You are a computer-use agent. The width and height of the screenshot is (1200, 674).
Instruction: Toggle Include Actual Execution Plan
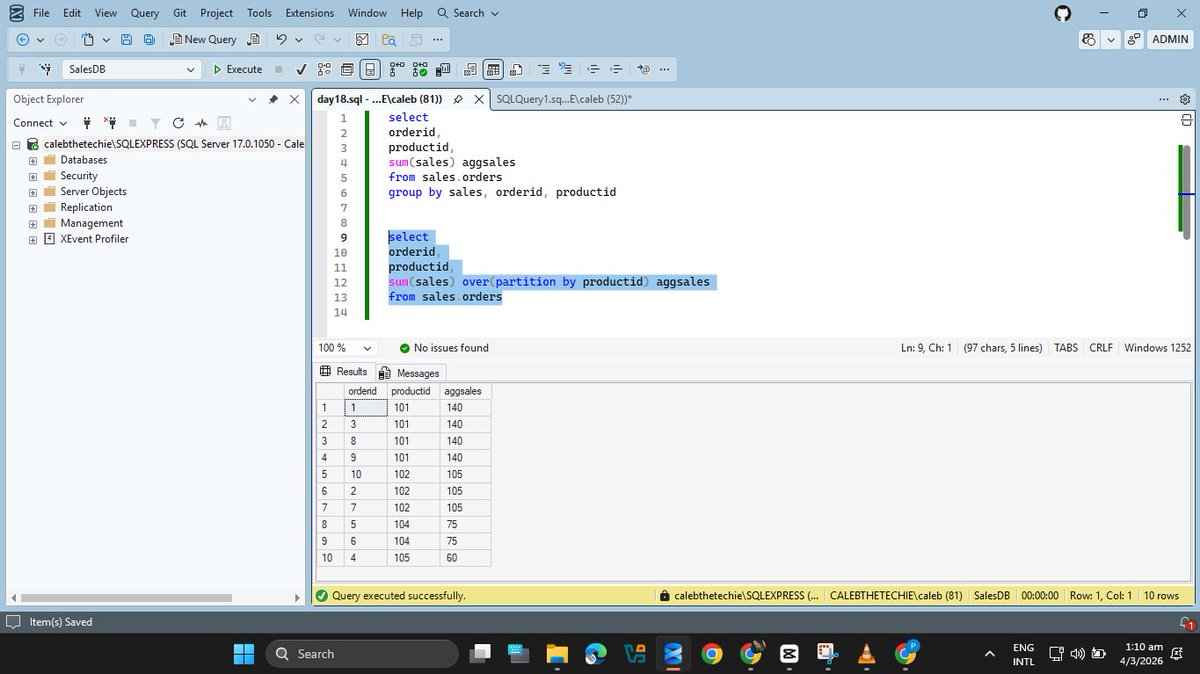[x=396, y=69]
